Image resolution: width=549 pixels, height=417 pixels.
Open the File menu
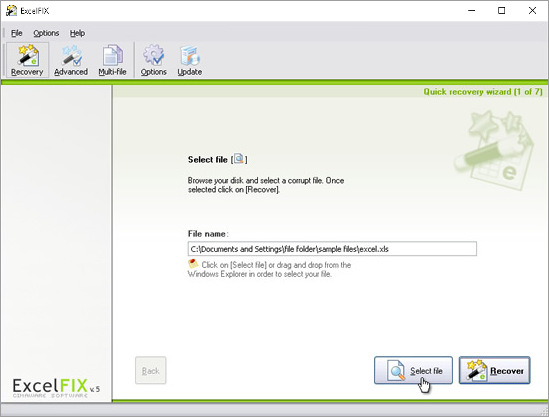click(x=16, y=33)
